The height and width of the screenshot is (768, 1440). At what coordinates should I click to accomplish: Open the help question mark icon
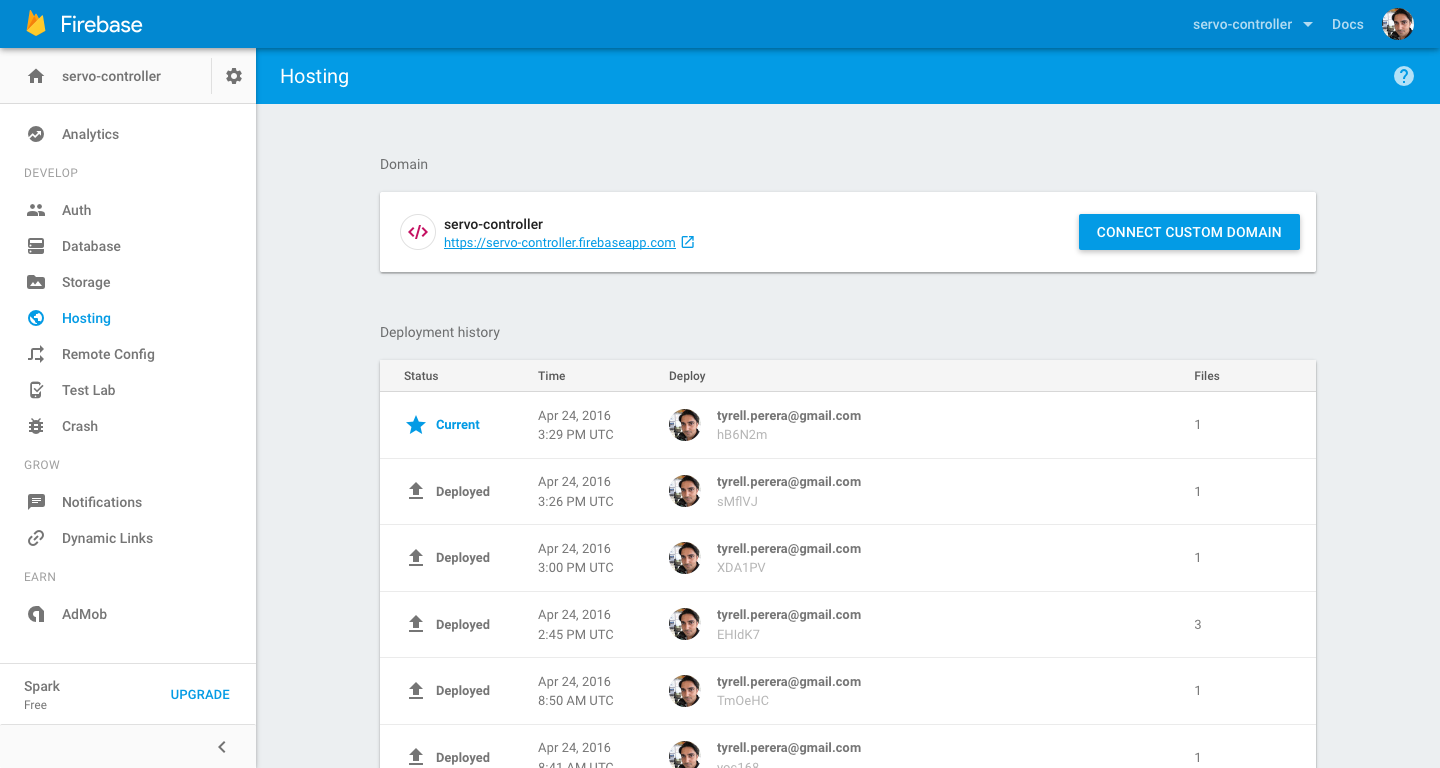(1404, 76)
